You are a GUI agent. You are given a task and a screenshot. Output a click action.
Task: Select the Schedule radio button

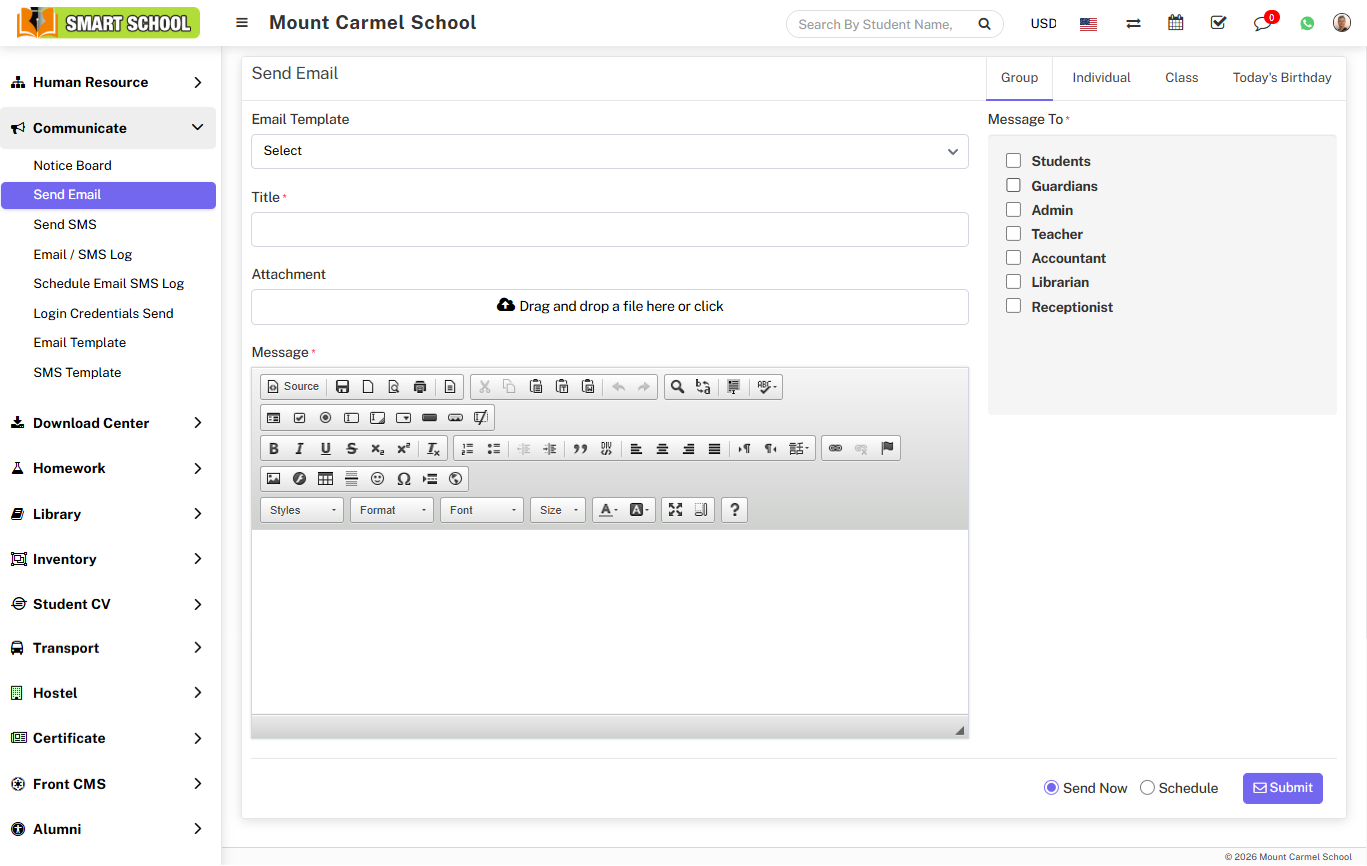[1148, 788]
